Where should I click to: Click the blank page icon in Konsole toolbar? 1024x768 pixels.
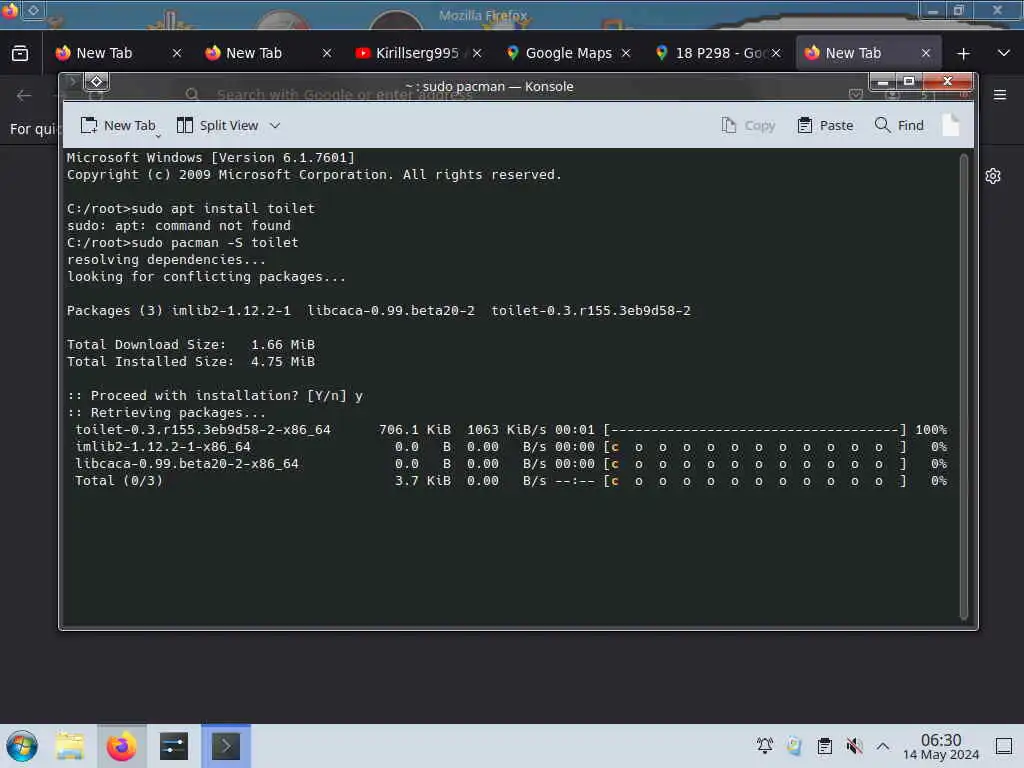[951, 125]
